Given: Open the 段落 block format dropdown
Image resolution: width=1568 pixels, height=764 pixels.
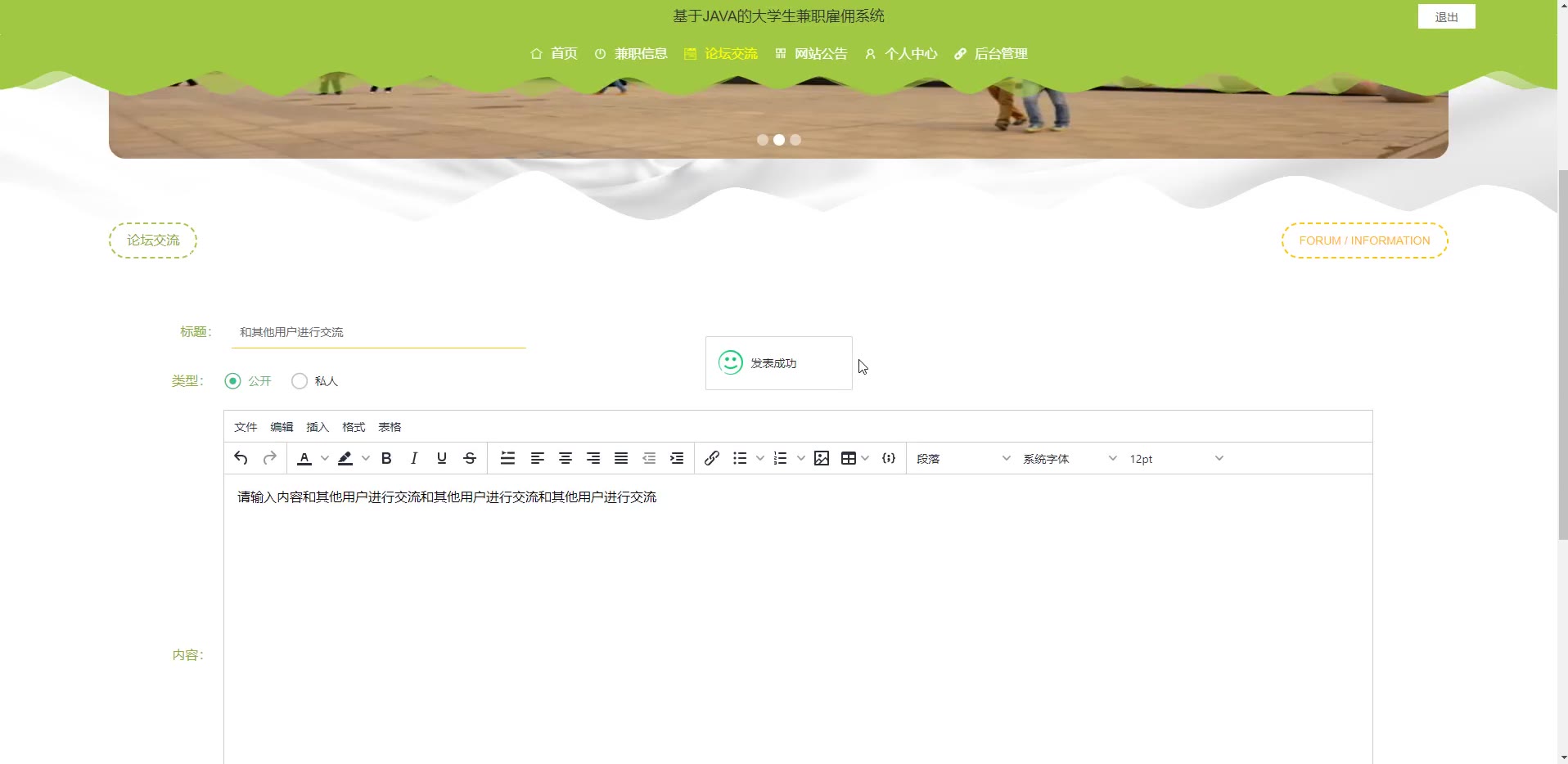Looking at the screenshot, I should (963, 459).
